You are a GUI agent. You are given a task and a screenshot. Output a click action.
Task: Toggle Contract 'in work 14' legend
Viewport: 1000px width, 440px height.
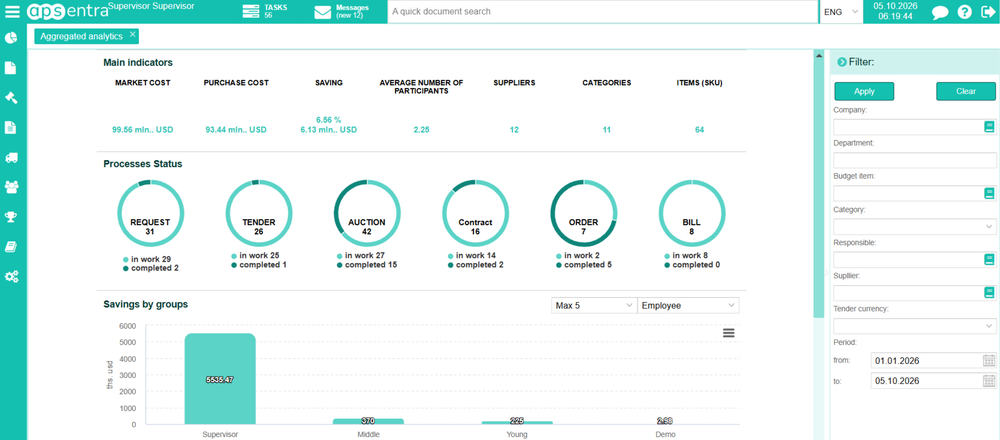(x=472, y=256)
